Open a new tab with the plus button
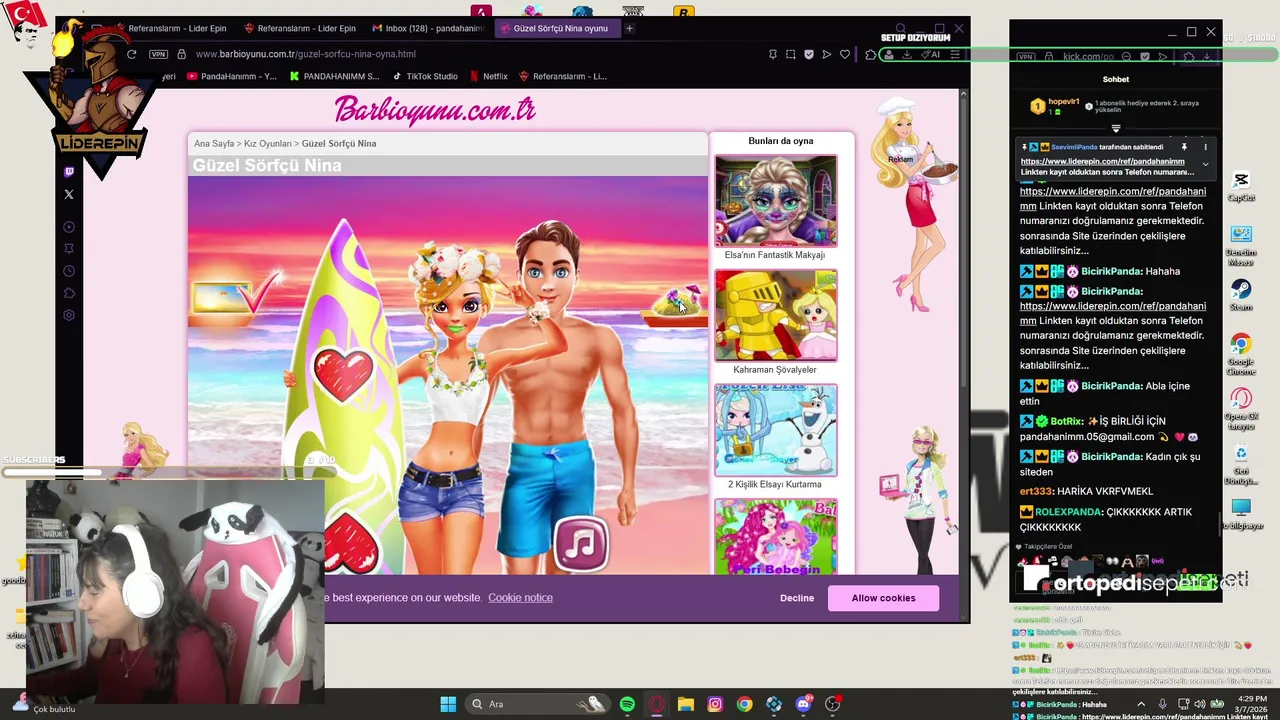This screenshot has height=720, width=1280. (629, 28)
